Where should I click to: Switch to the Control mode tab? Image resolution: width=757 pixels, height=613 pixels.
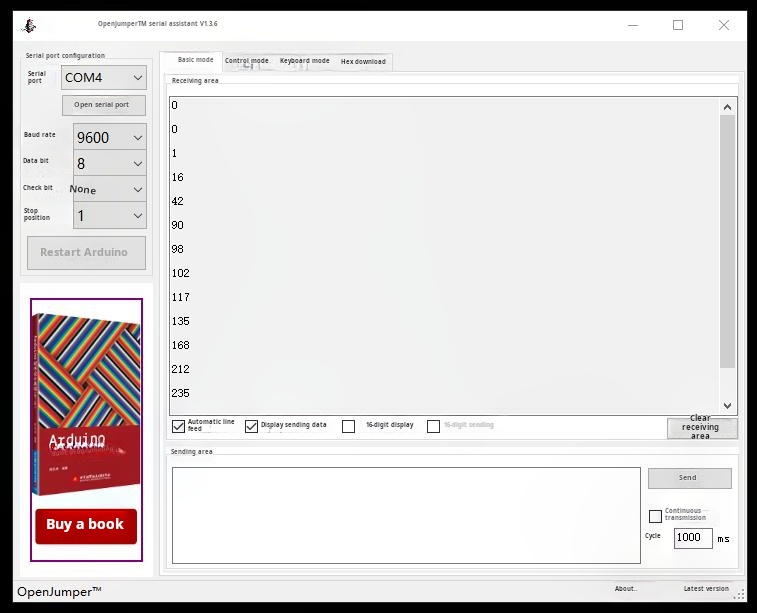246,61
